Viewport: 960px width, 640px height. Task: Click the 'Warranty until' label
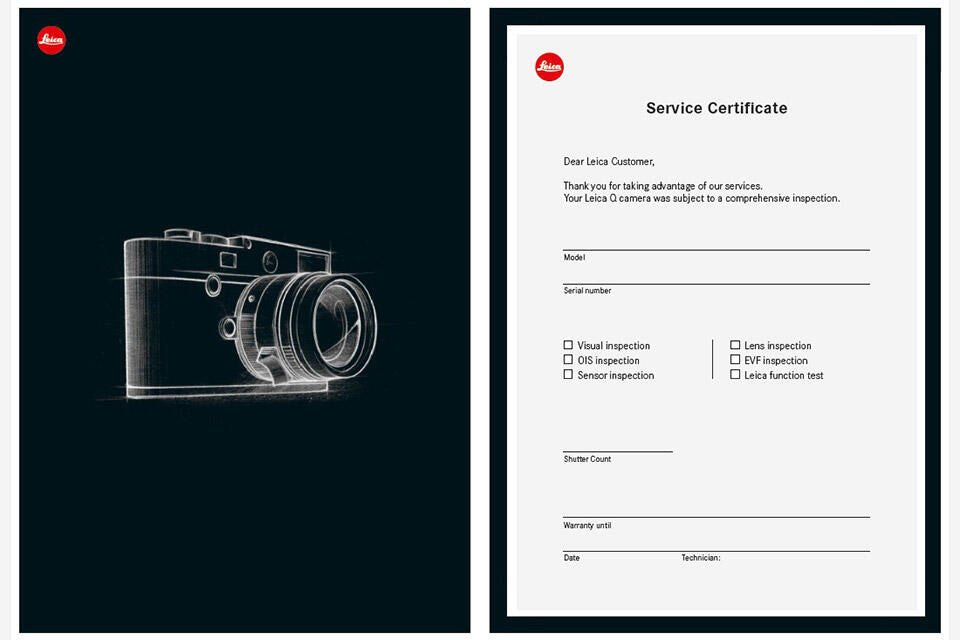click(x=587, y=525)
